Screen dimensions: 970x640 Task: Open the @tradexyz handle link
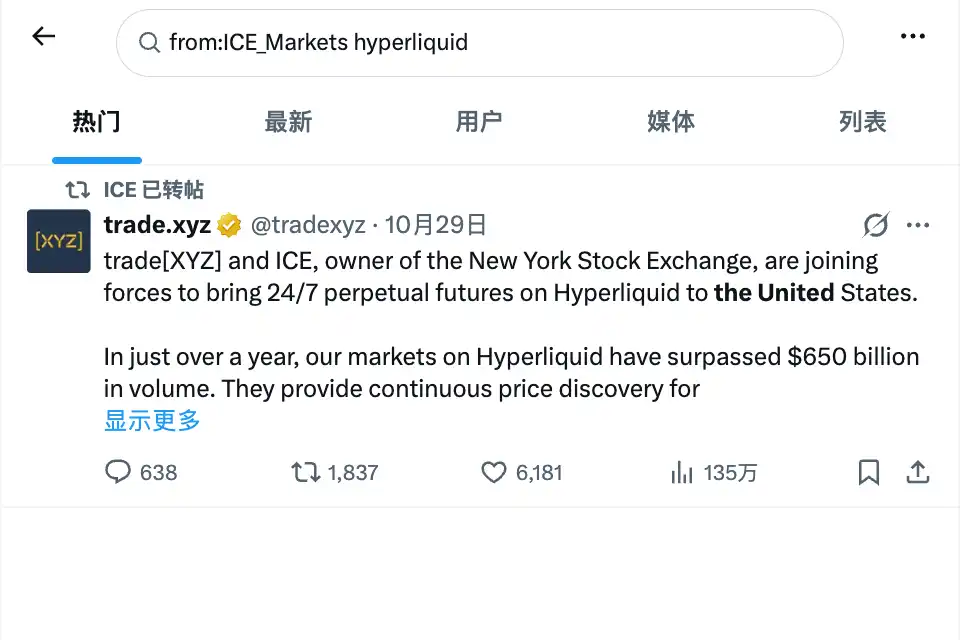point(308,225)
